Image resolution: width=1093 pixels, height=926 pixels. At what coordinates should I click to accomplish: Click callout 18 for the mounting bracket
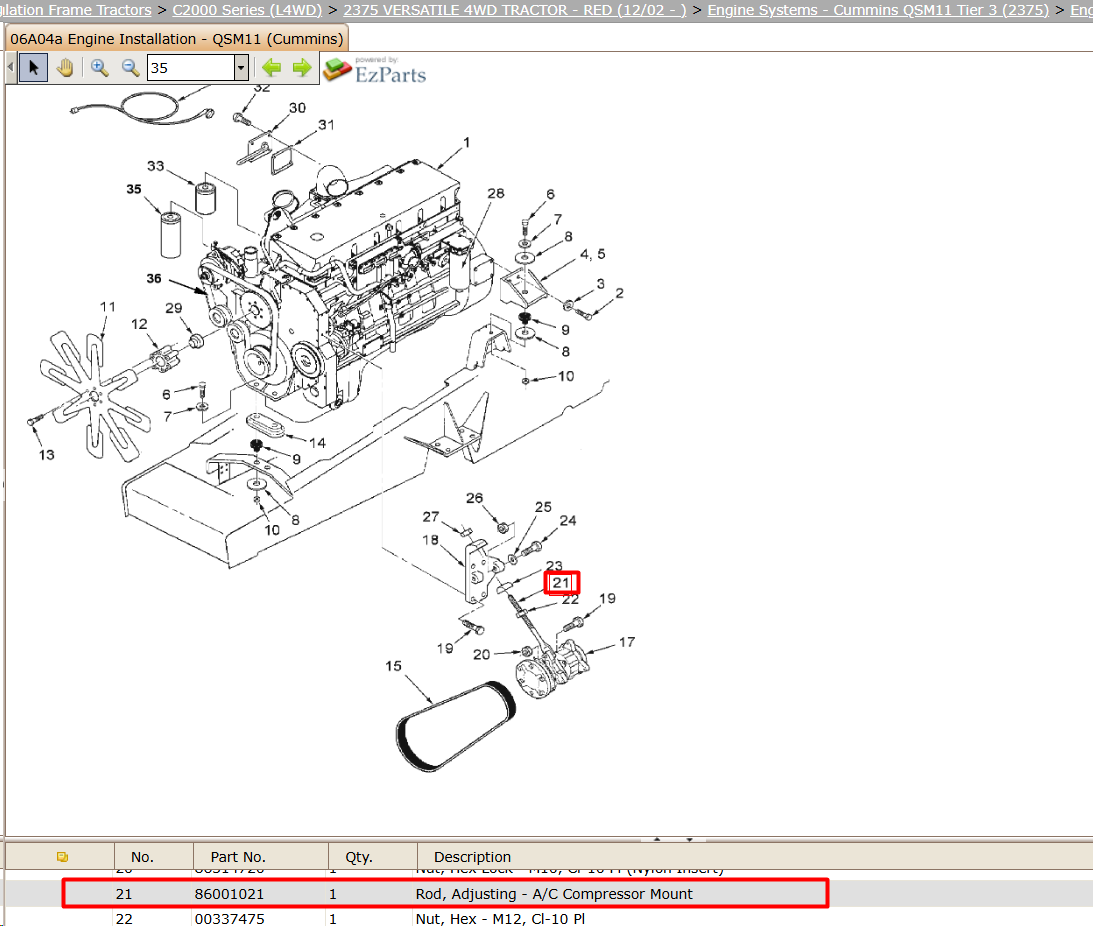430,540
